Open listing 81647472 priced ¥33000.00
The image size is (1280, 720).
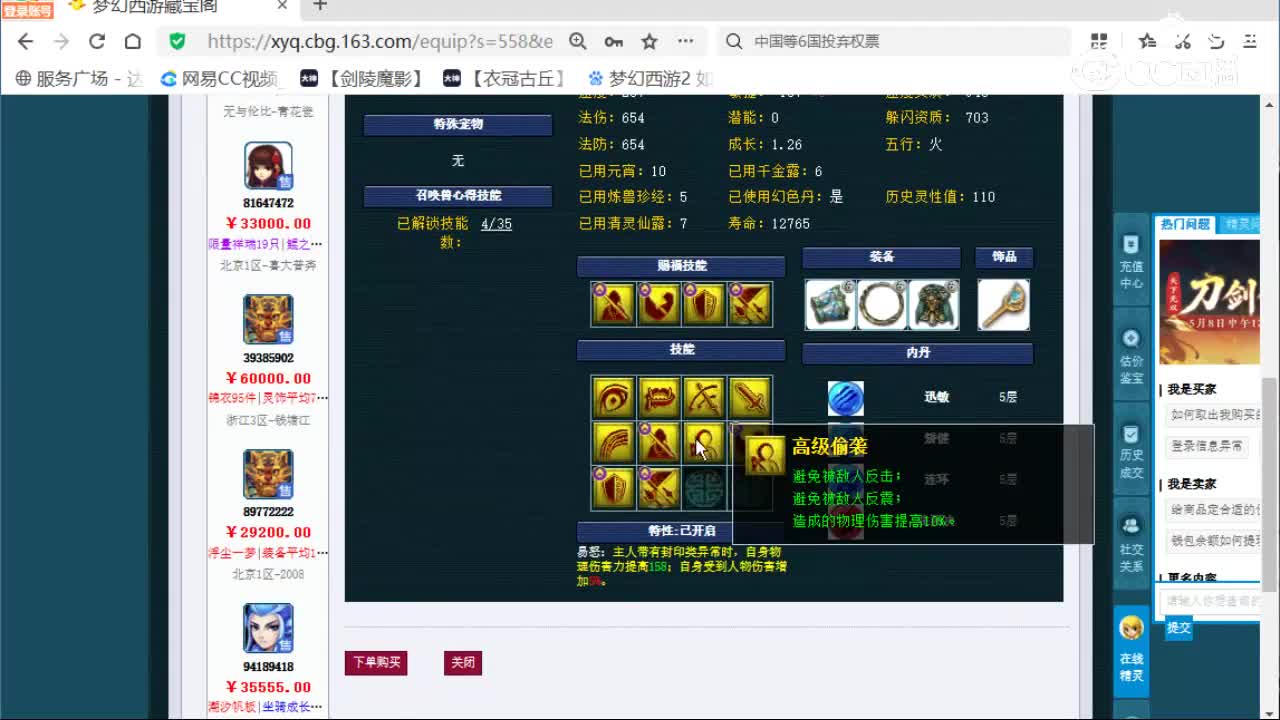[x=268, y=203]
